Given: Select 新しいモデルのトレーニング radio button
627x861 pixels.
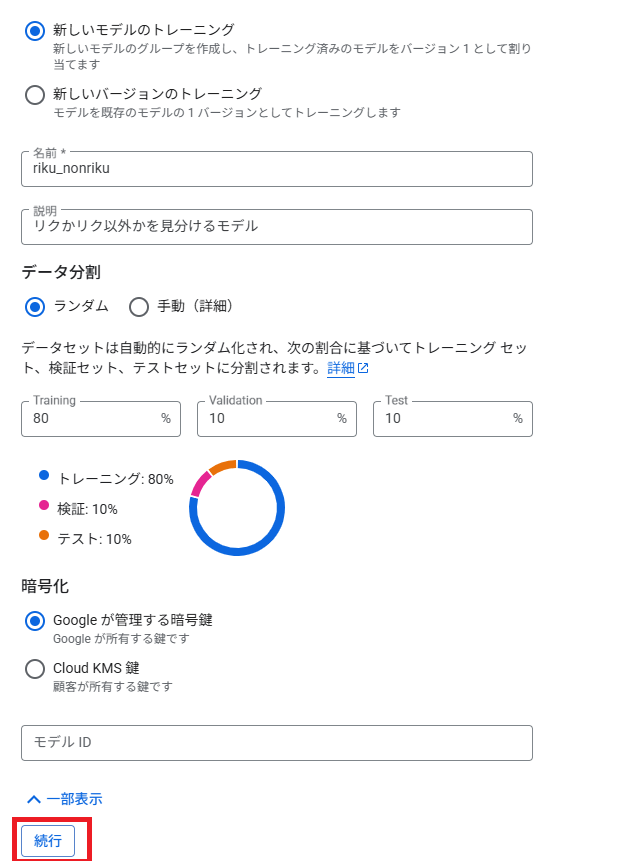Looking at the screenshot, I should 35,31.
